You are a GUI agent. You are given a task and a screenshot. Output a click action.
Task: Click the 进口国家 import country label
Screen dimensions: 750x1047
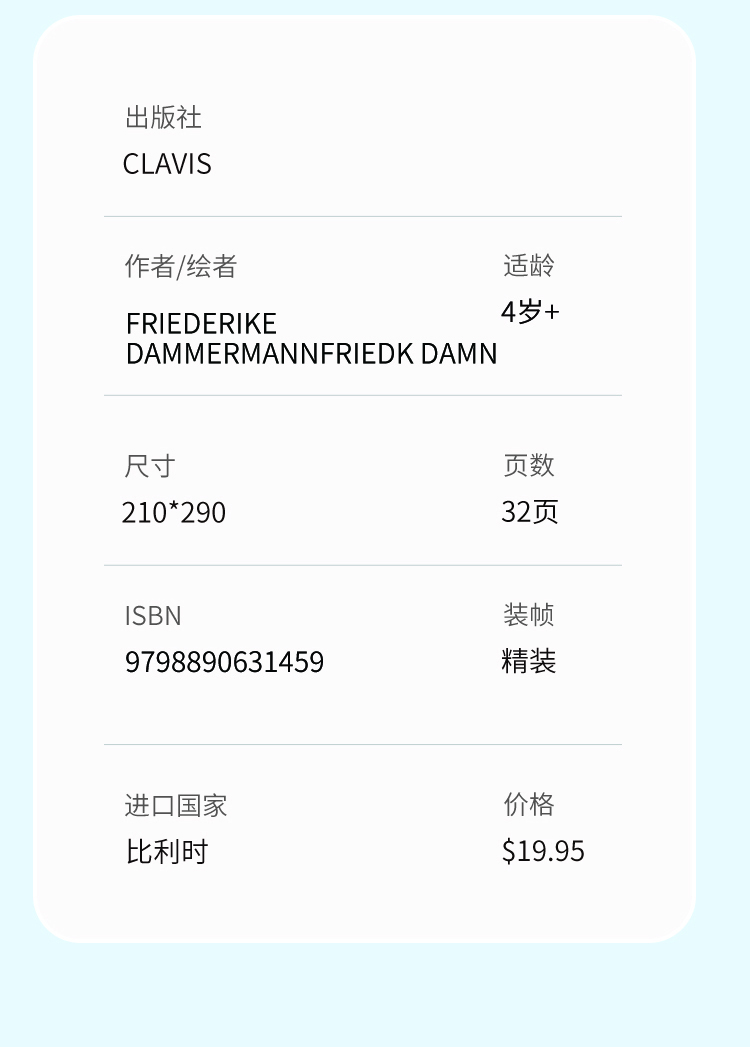[x=176, y=805]
